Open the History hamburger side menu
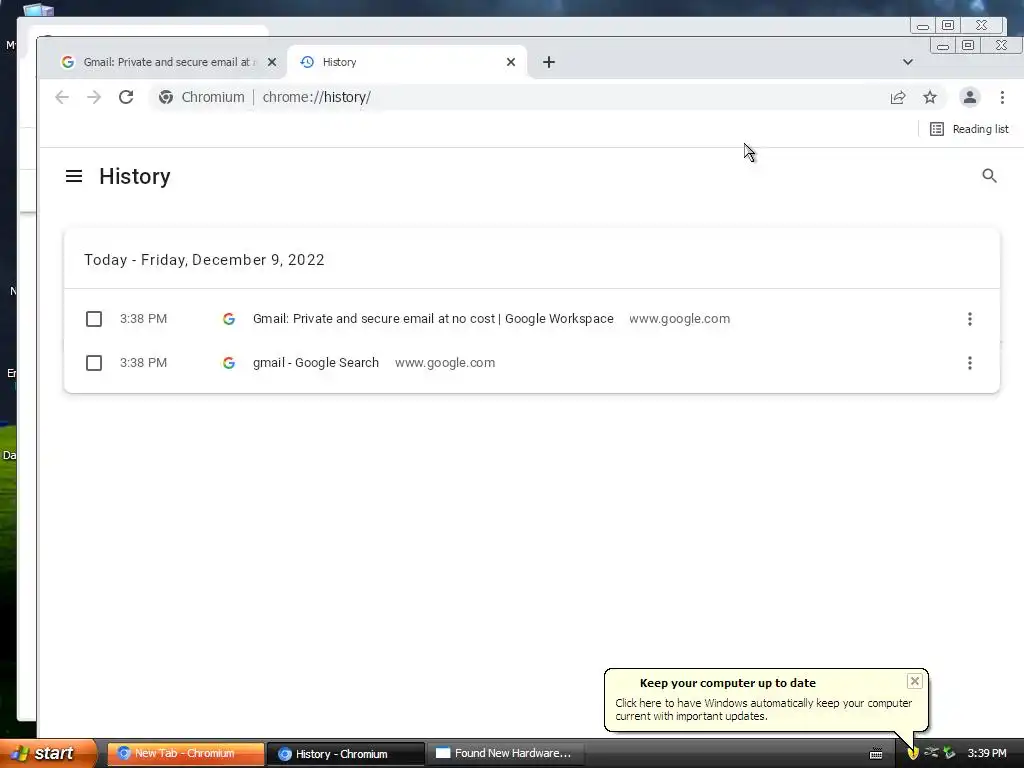 pyautogui.click(x=74, y=176)
